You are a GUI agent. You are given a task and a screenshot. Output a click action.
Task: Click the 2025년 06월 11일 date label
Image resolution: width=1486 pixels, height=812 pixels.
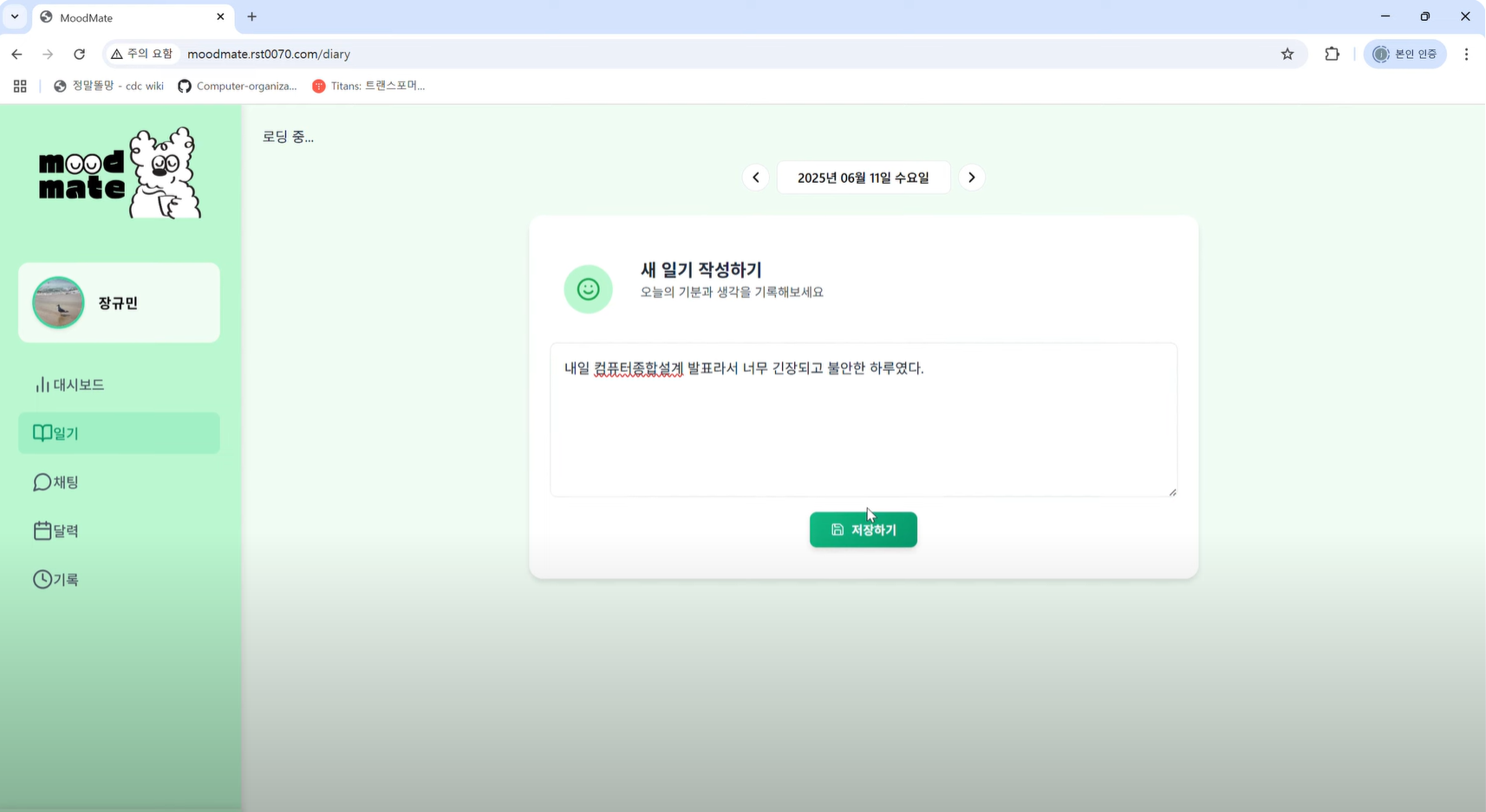[x=863, y=178]
